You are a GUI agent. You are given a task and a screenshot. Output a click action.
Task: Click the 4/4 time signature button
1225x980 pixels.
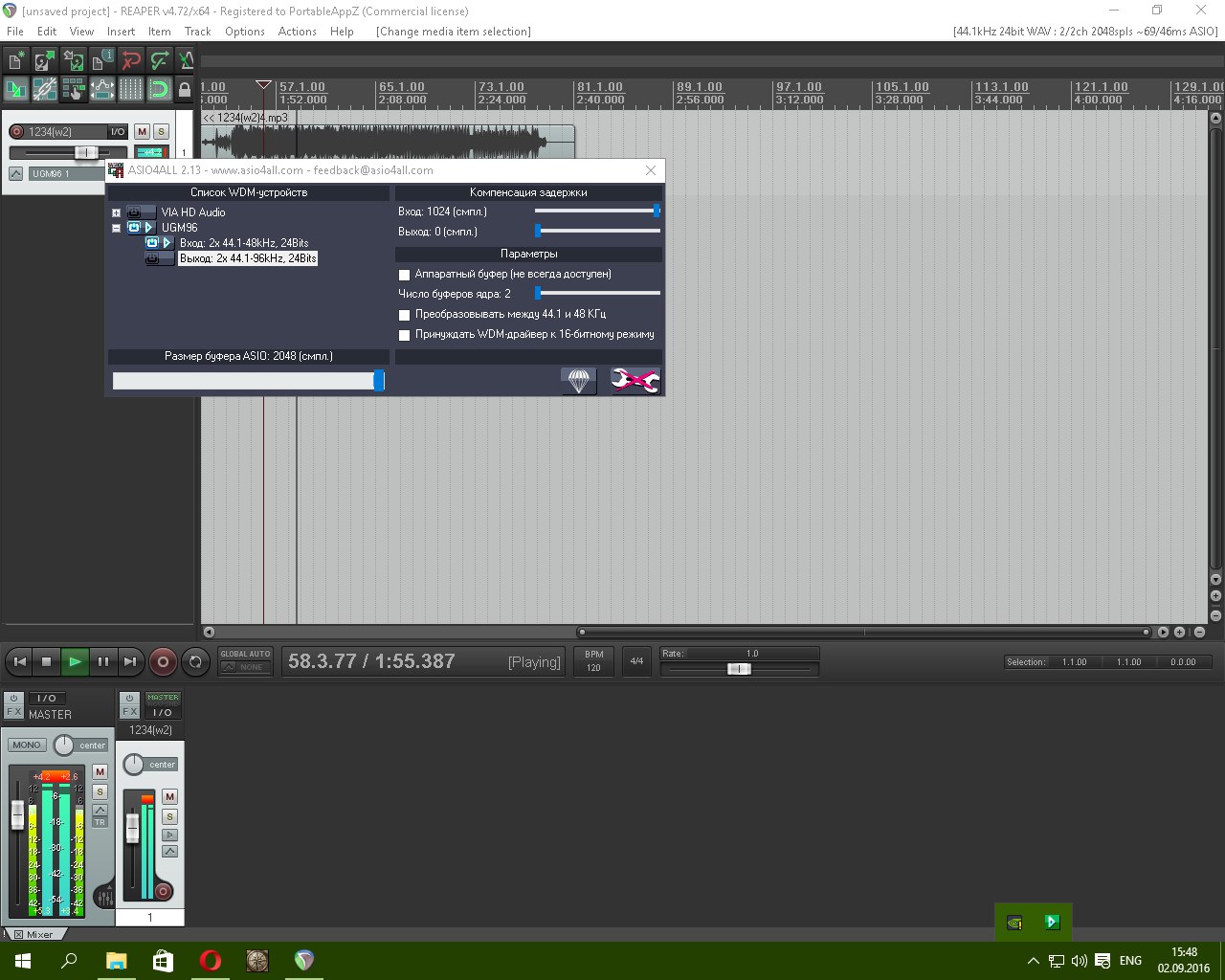coord(636,661)
